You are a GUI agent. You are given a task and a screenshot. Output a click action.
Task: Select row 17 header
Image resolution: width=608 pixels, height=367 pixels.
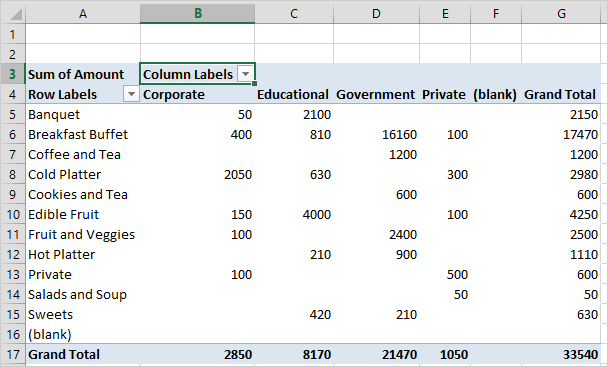(13, 354)
